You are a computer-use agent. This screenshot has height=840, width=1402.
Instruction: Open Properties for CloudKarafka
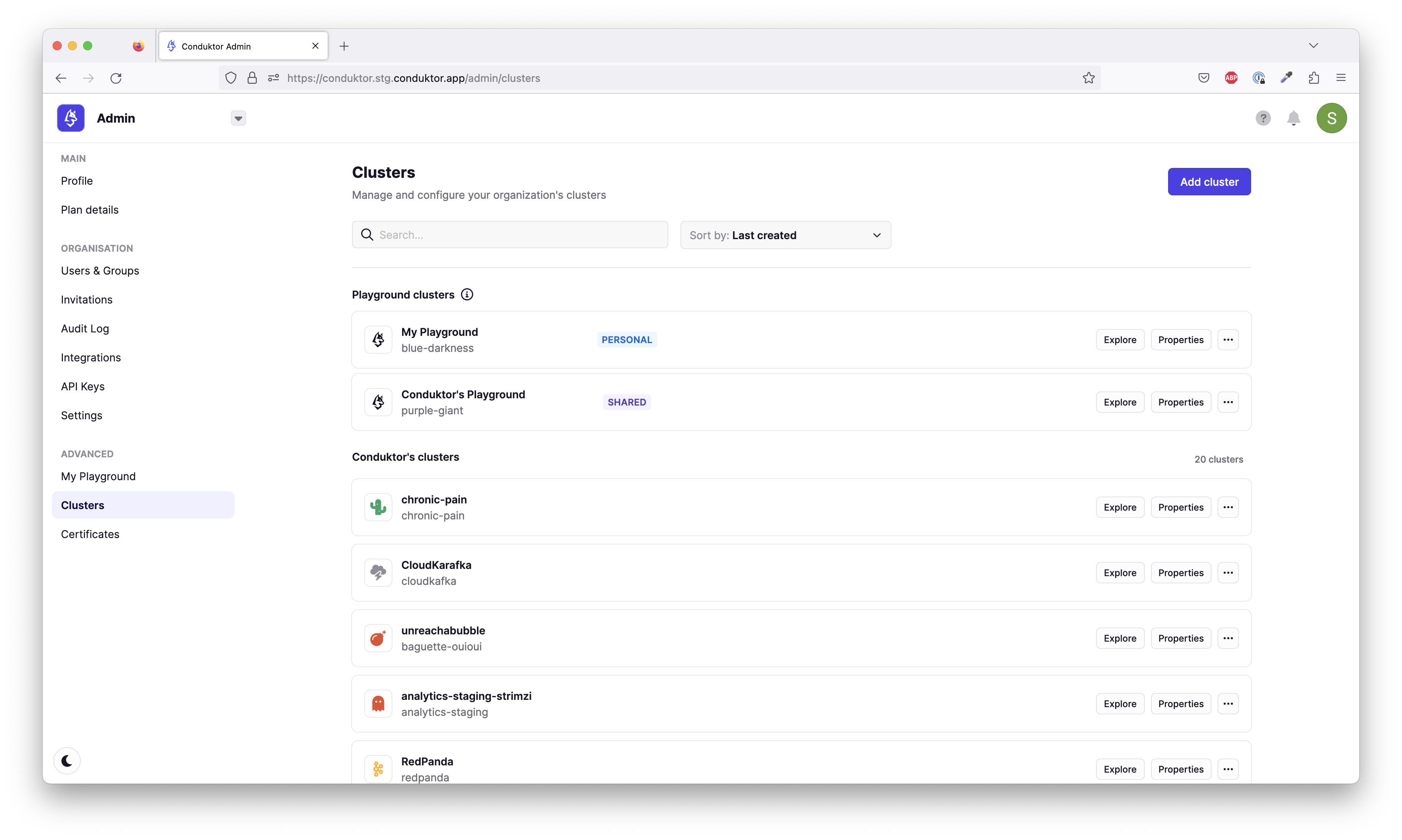coord(1181,572)
